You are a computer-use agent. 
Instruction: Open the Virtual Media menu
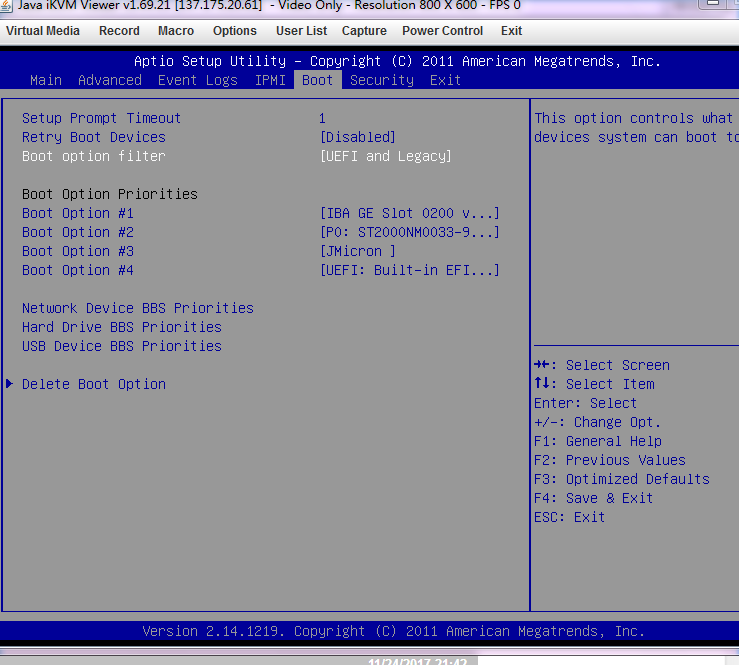coord(43,31)
